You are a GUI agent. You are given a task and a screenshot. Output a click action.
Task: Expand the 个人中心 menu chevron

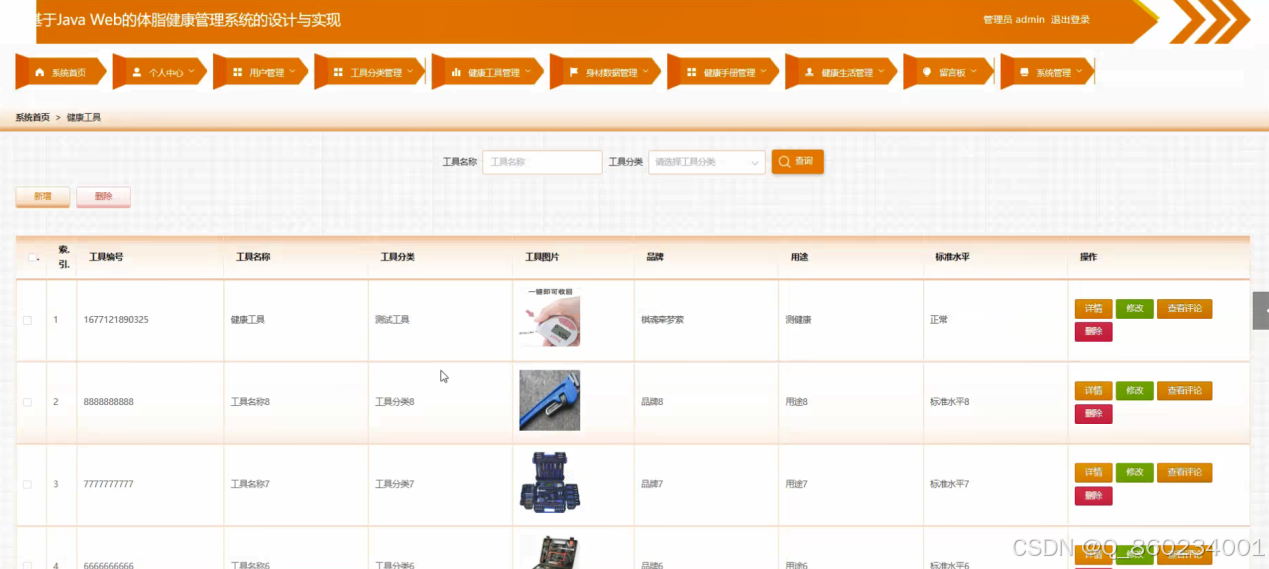tap(191, 72)
